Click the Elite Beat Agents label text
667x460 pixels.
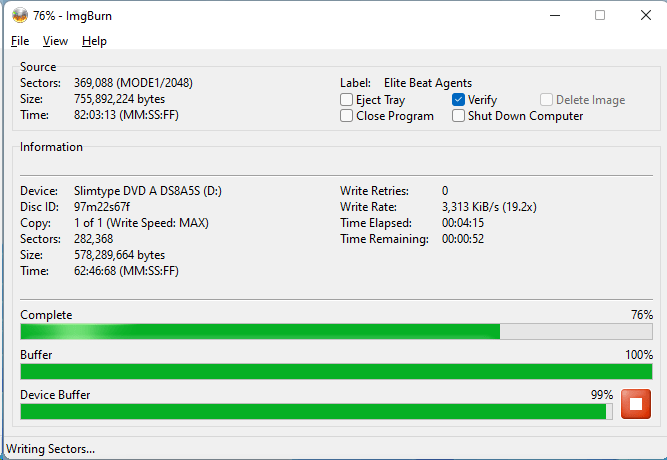pos(427,83)
